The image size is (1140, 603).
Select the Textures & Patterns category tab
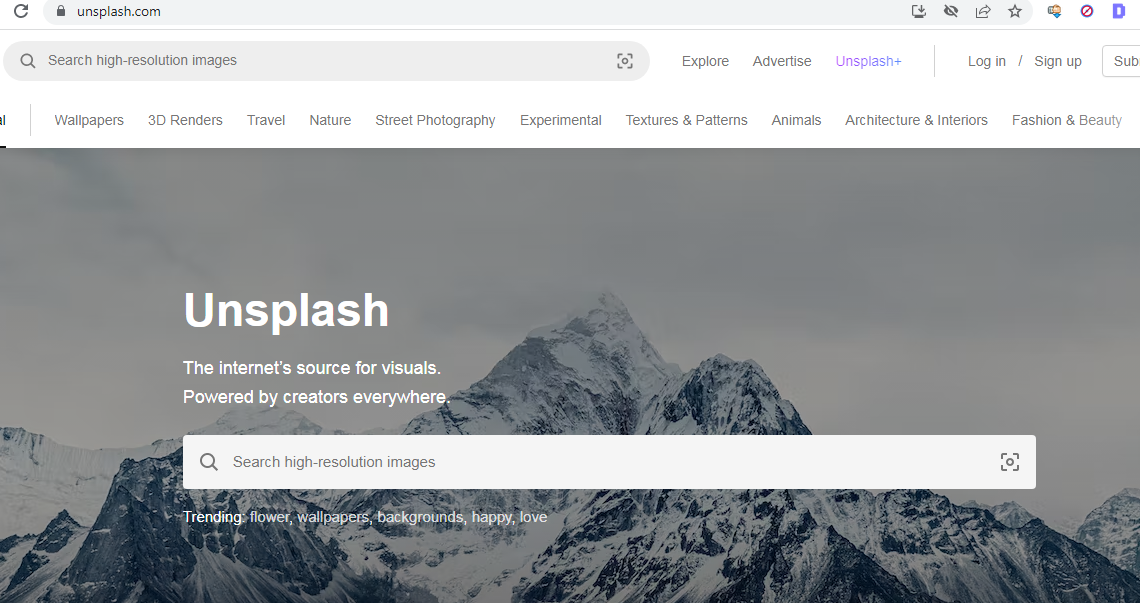tap(686, 120)
